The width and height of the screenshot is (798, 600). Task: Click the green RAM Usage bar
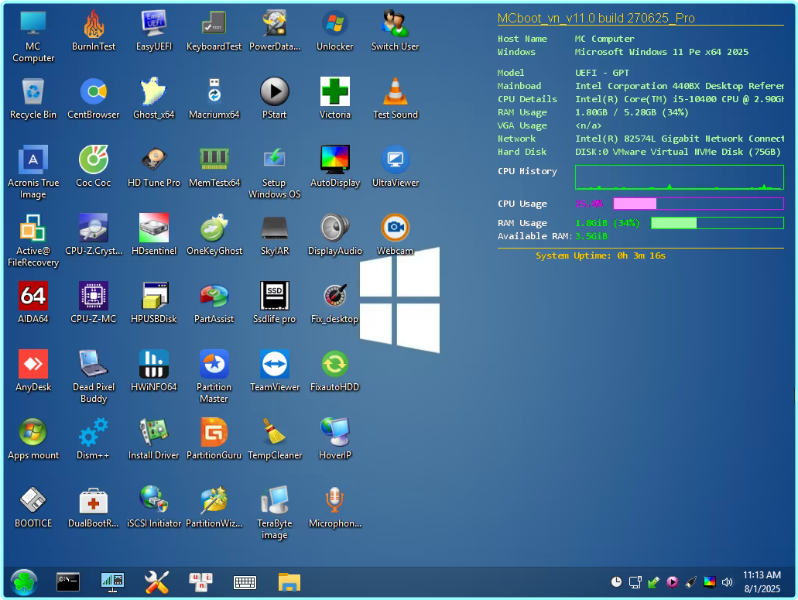(x=717, y=223)
